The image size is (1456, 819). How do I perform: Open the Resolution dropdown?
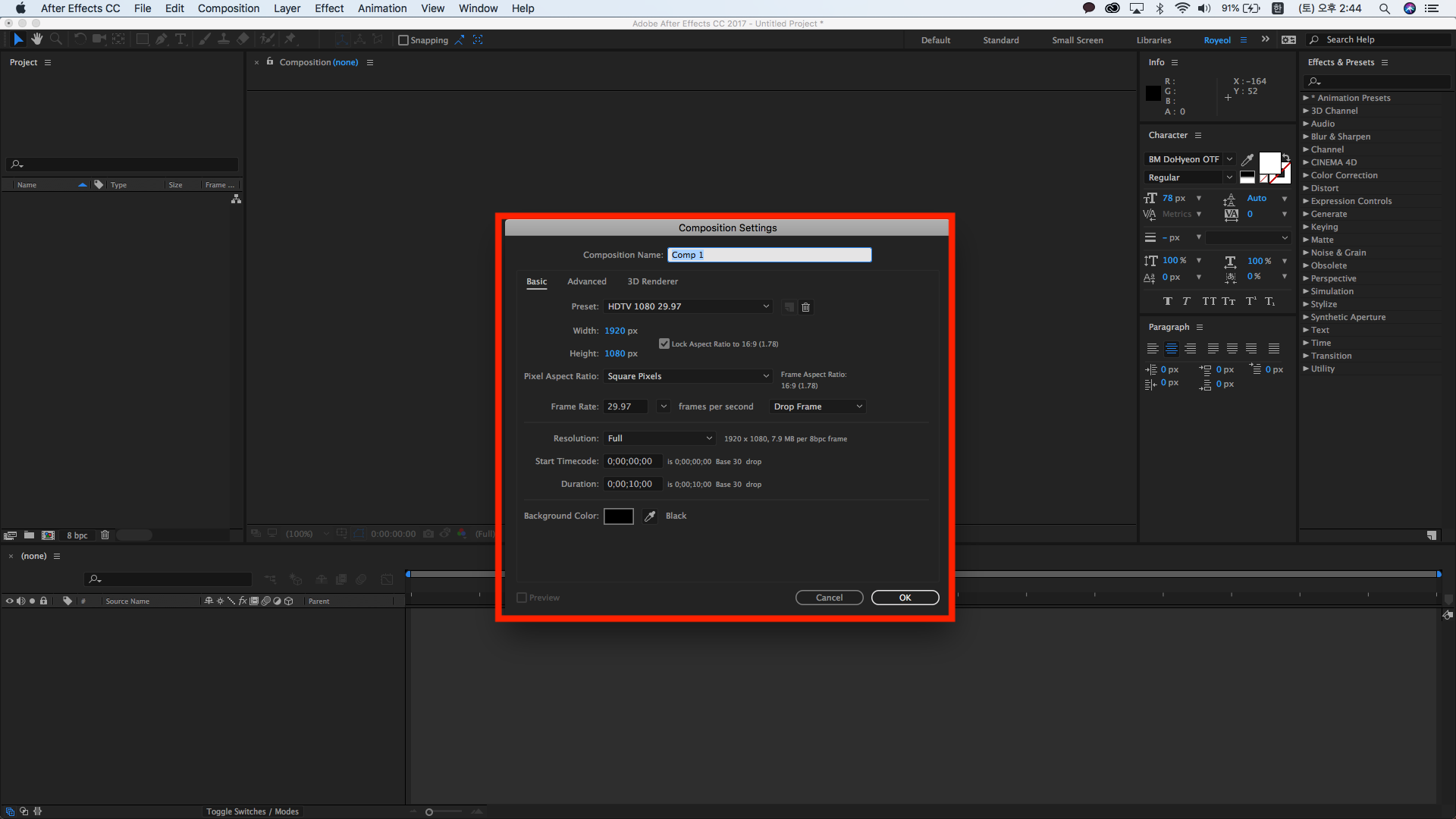tap(660, 439)
